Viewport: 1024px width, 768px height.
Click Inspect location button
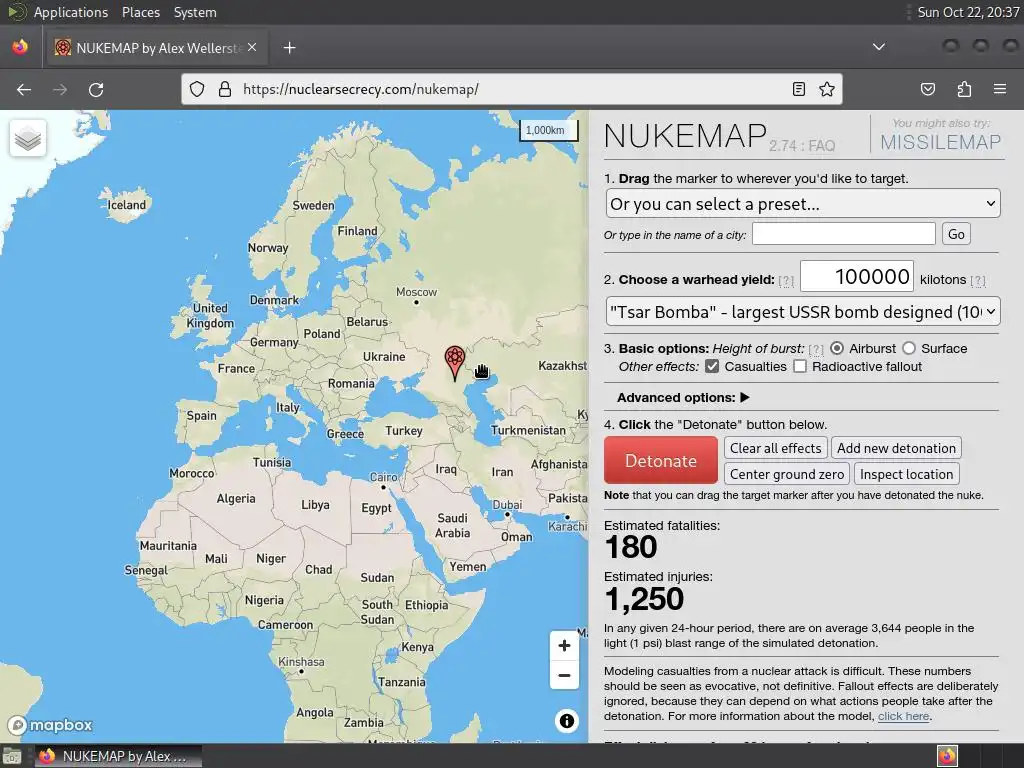point(906,474)
